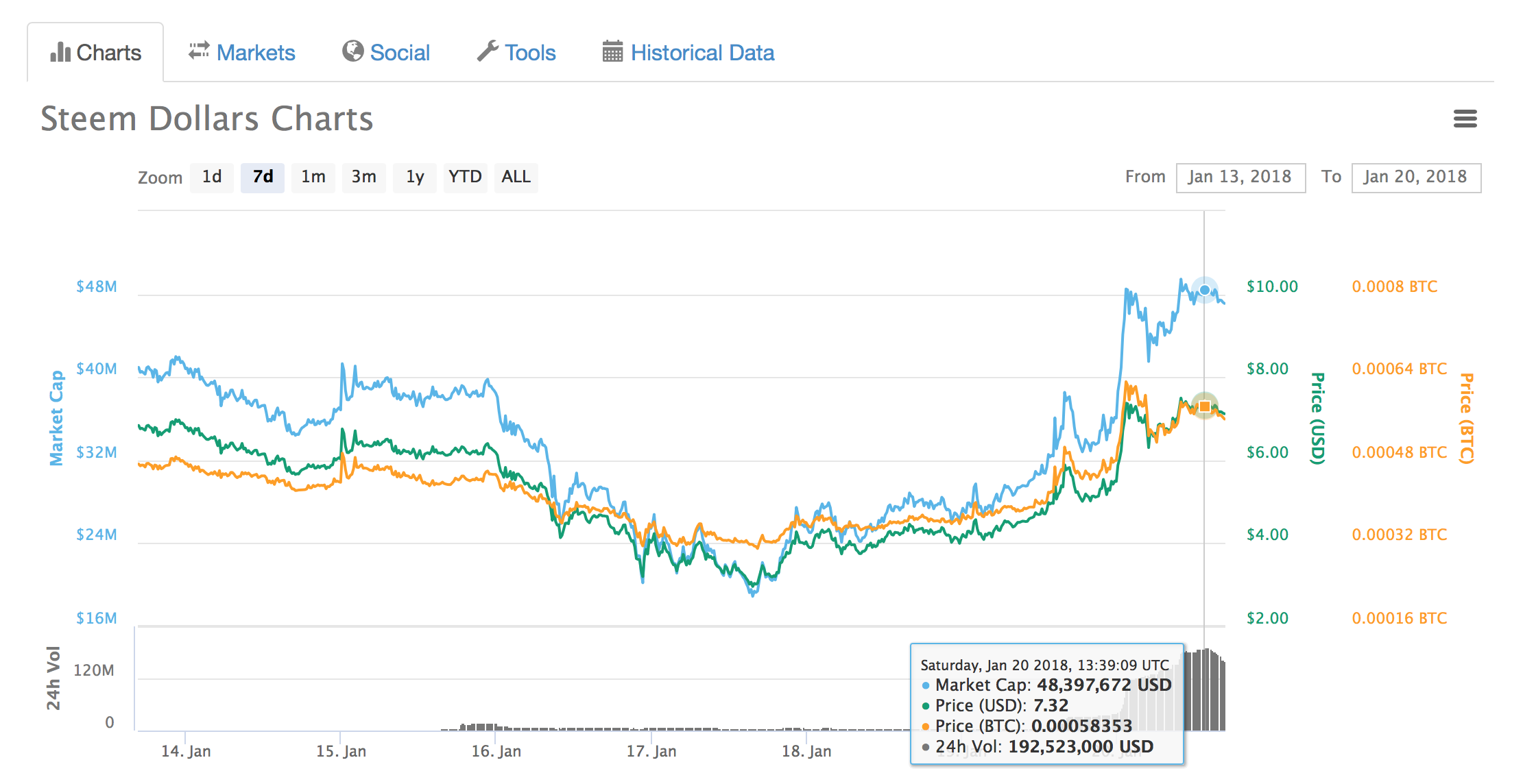Click the 0.00048 BTC axis label
This screenshot has height=784, width=1523.
tap(1400, 452)
